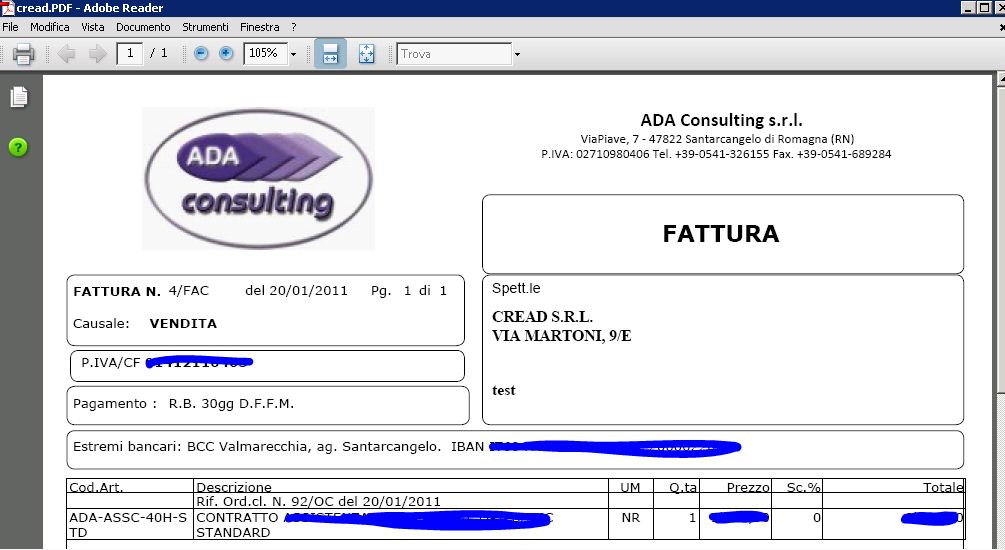Click the Totale column header
The image size is (1005, 550).
943,487
